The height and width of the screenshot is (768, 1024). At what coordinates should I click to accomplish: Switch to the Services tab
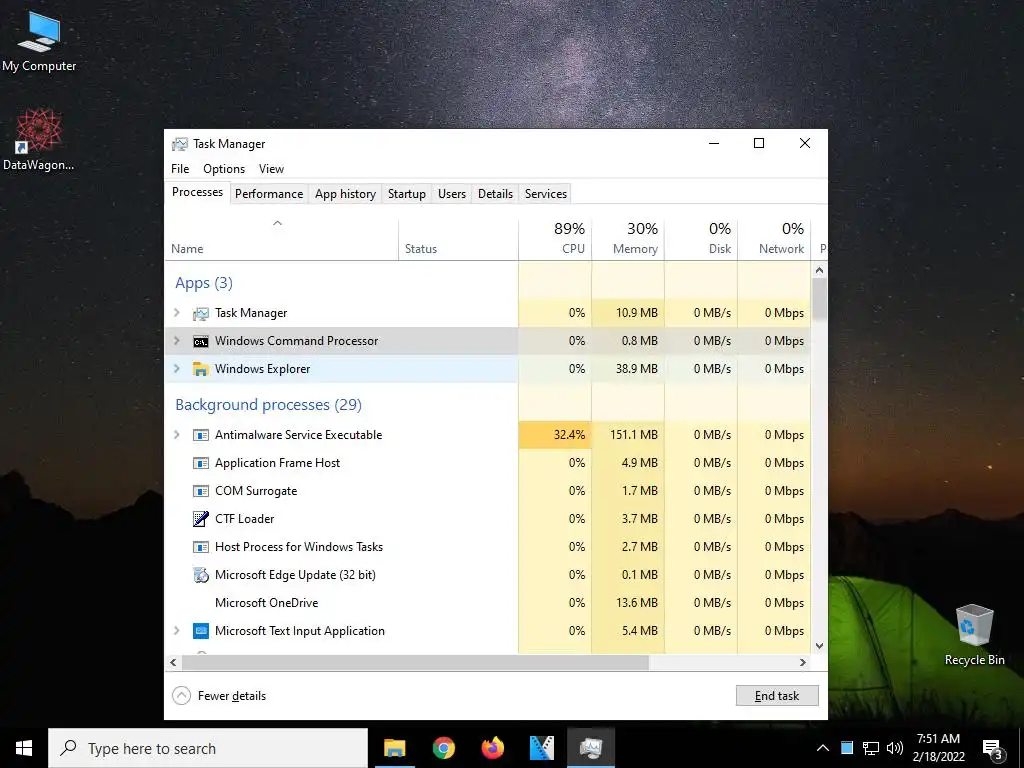546,194
